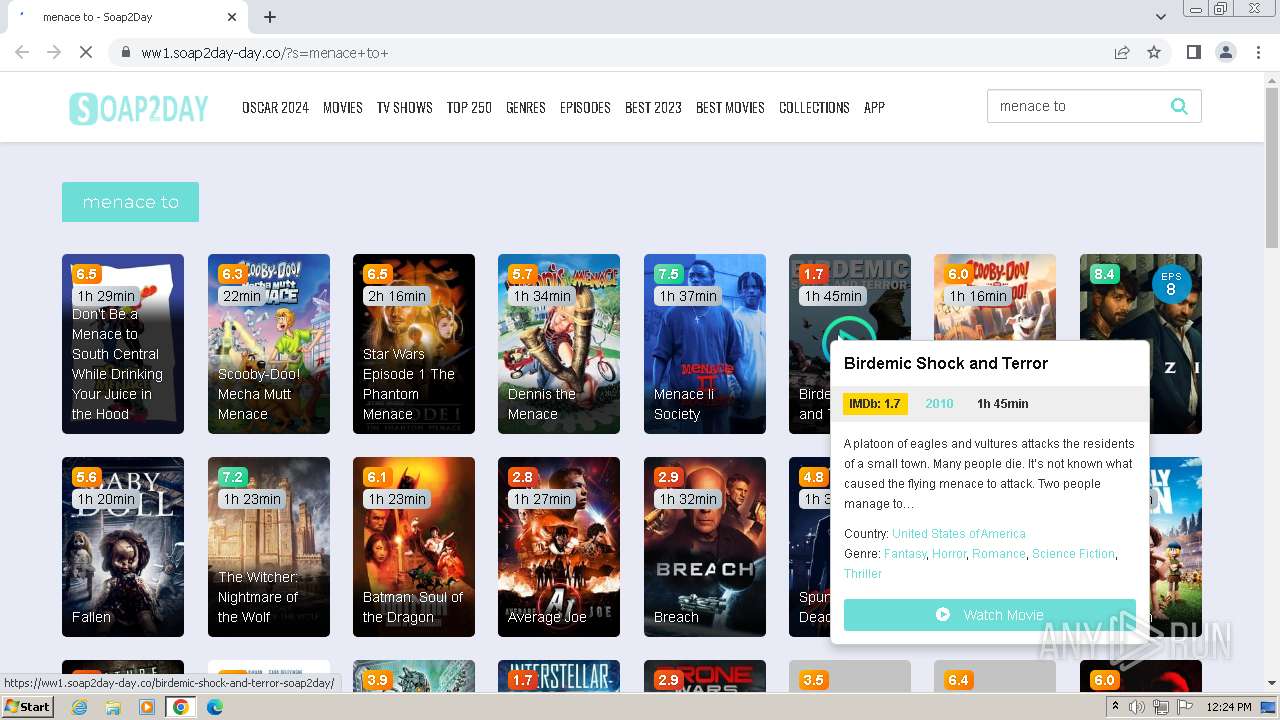Open the volume control tray icon

click(x=1137, y=707)
